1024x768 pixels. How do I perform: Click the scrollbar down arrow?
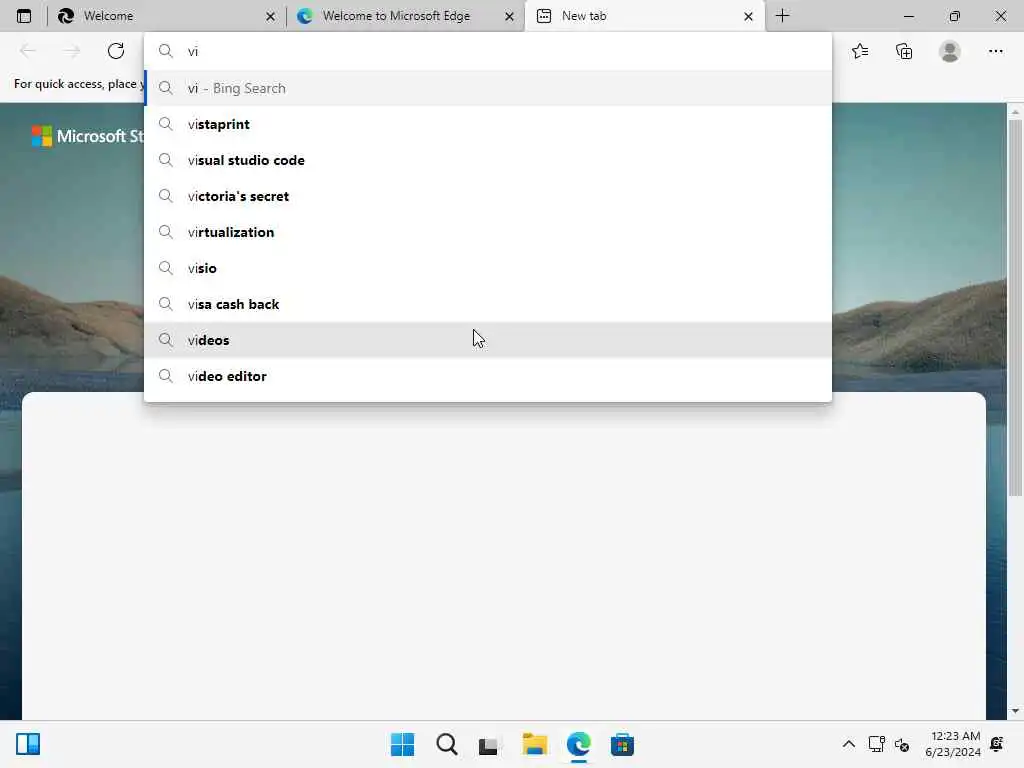click(1015, 711)
